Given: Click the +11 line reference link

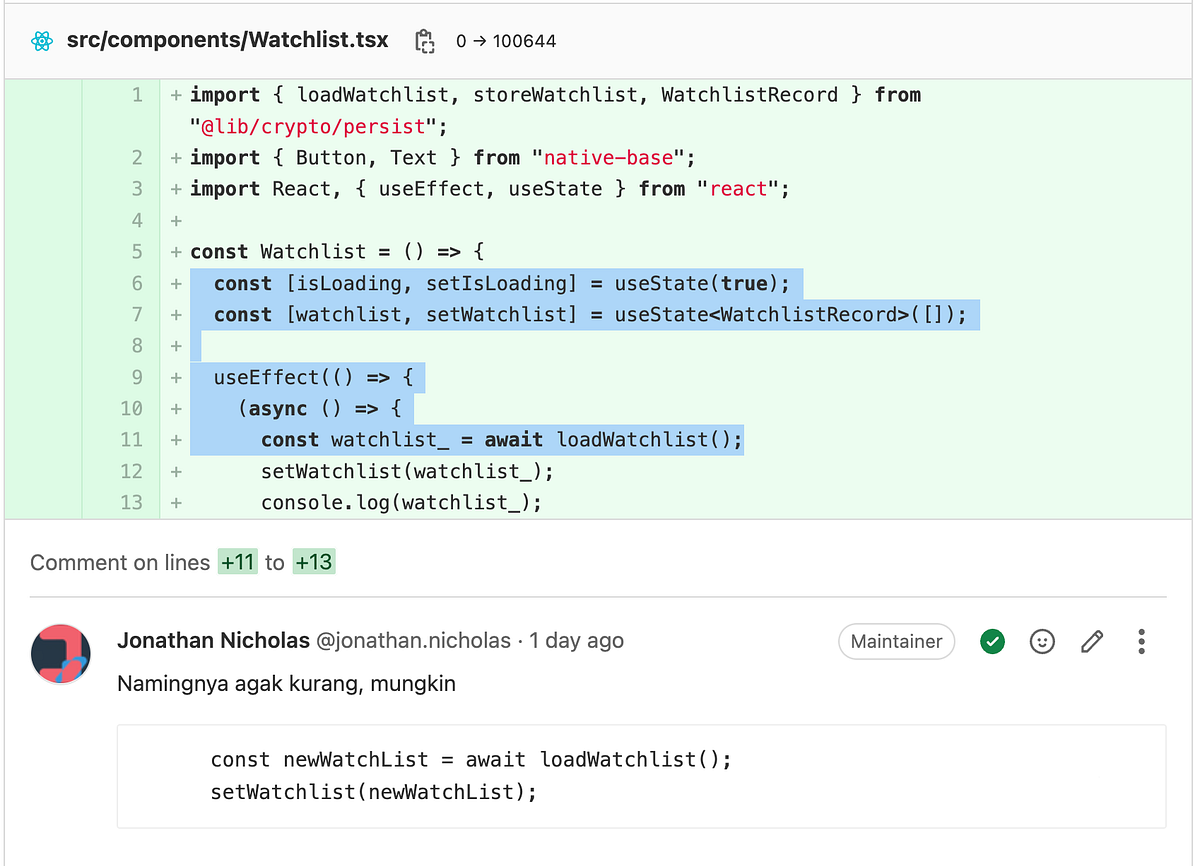Looking at the screenshot, I should pos(238,561).
